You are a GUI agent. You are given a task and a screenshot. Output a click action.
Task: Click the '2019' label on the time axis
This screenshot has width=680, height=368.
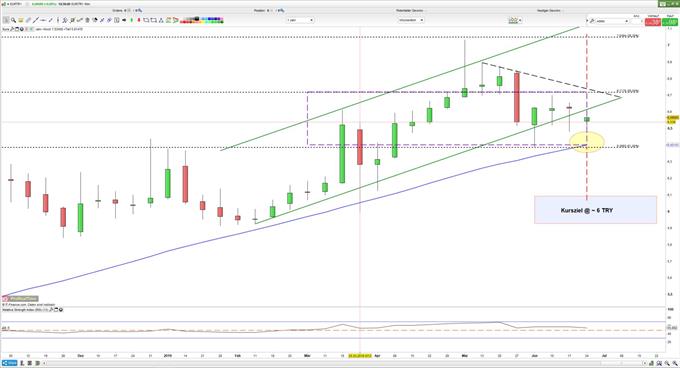(167, 355)
